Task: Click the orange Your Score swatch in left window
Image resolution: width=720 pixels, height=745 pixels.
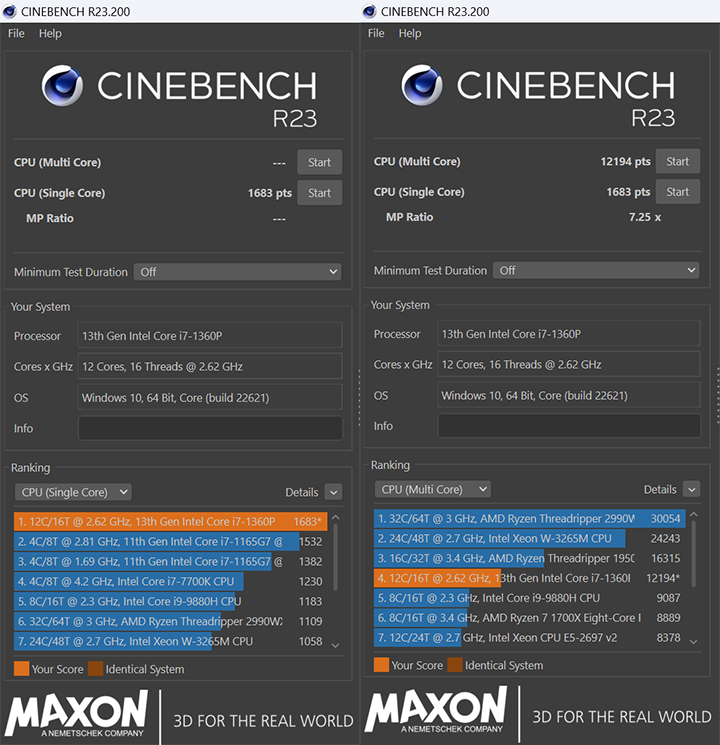Action: [x=21, y=668]
